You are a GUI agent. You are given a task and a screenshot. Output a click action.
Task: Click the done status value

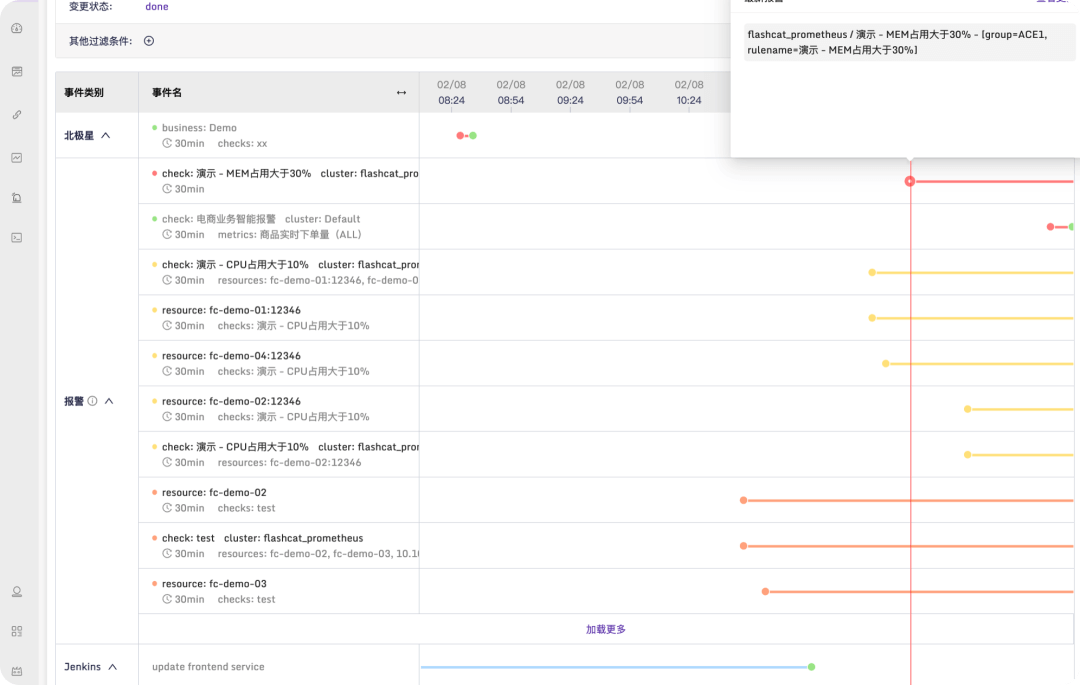[x=156, y=6]
